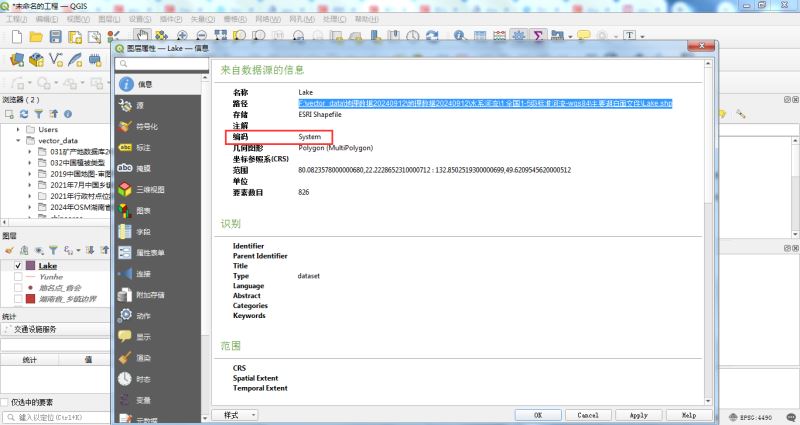Expand the 2021年7月中国乡镇 folder
Image resolution: width=800 pixels, height=425 pixels.
coord(30,185)
